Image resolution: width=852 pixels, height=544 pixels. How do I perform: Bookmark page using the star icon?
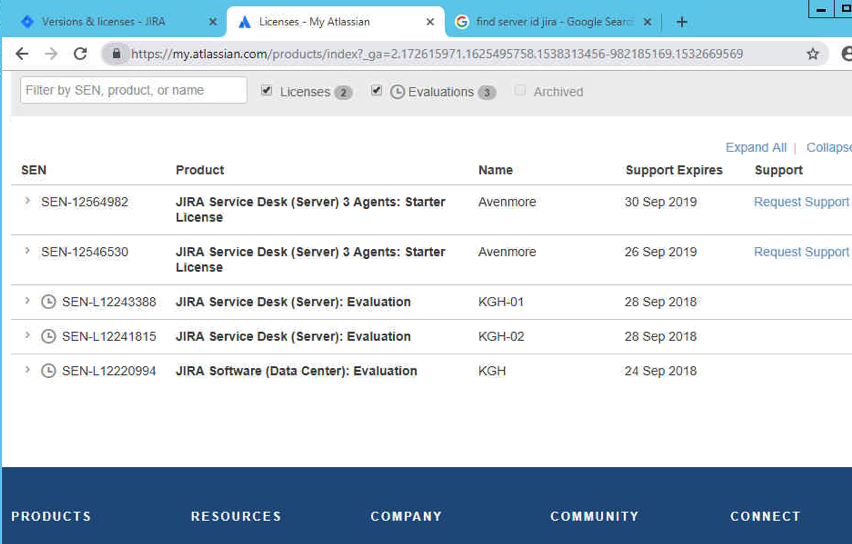[x=812, y=54]
